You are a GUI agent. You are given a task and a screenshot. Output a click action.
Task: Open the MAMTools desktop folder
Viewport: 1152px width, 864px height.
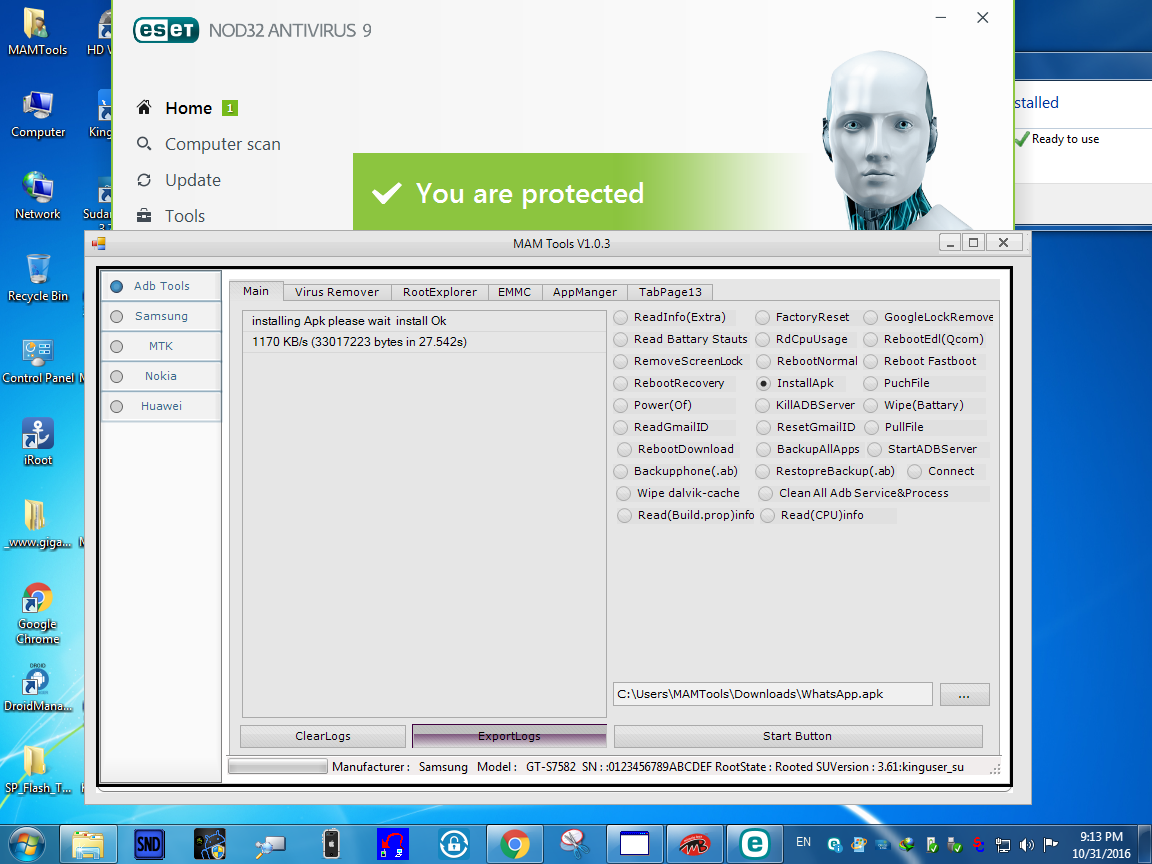pos(37,32)
